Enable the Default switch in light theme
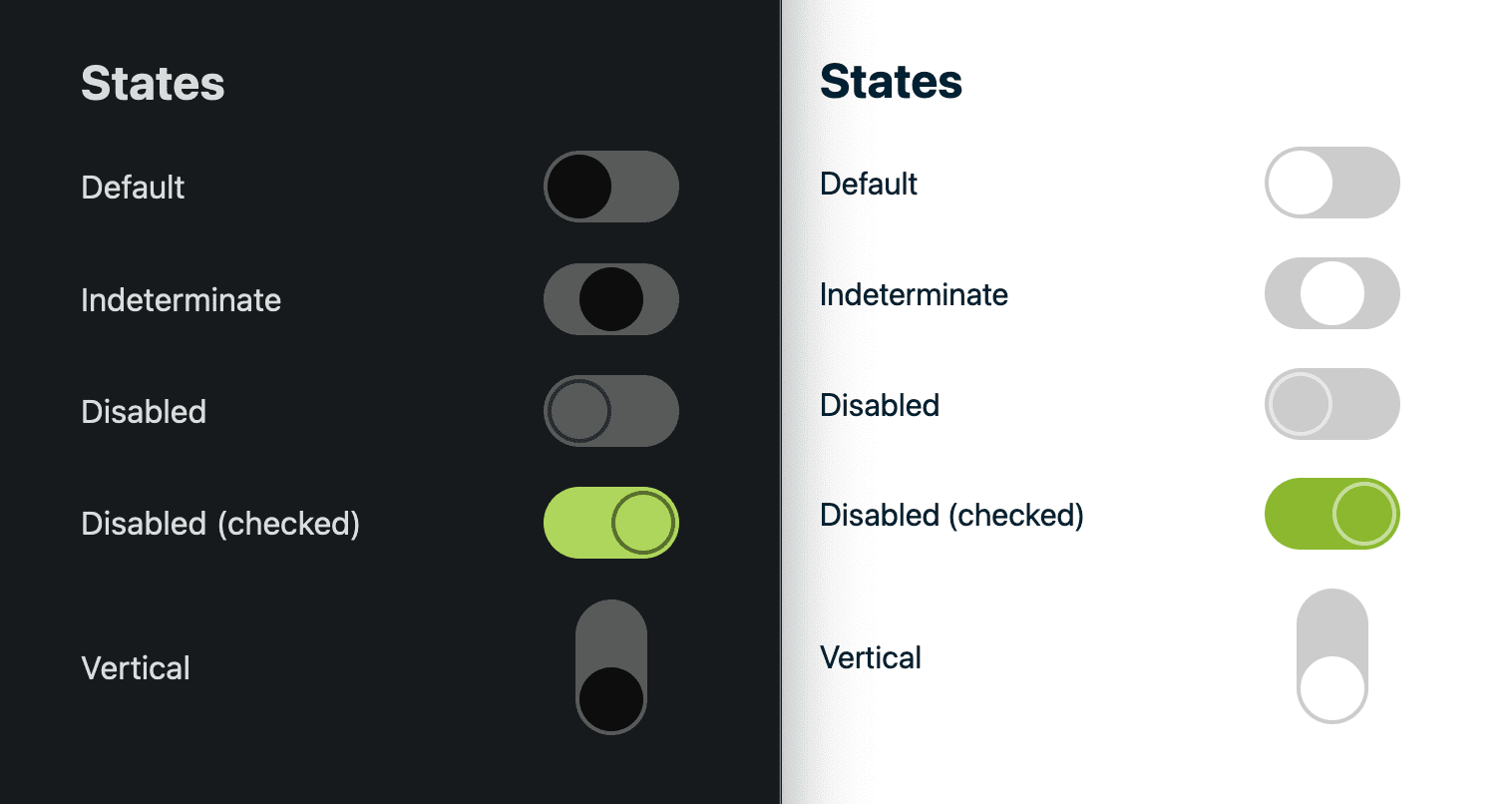This screenshot has height=804, width=1512. click(1332, 183)
